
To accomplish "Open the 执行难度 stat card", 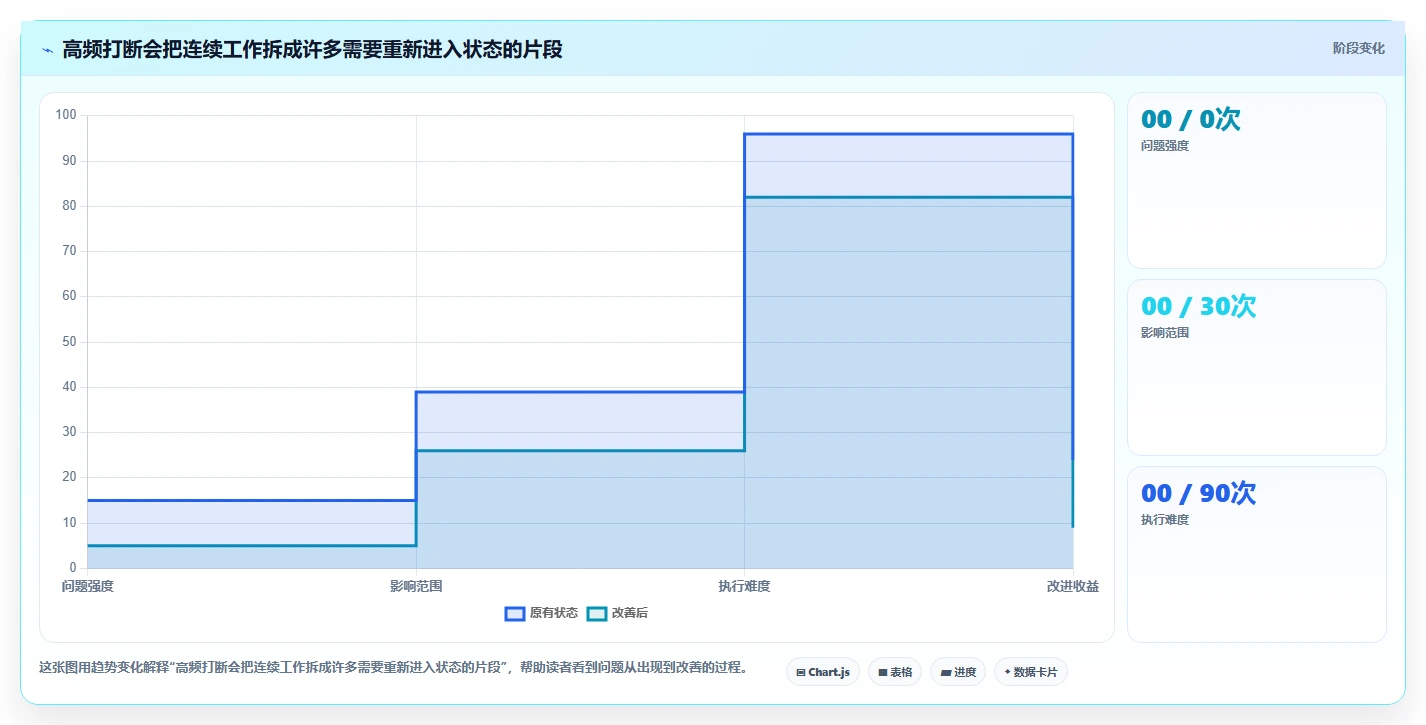I will pos(1257,555).
